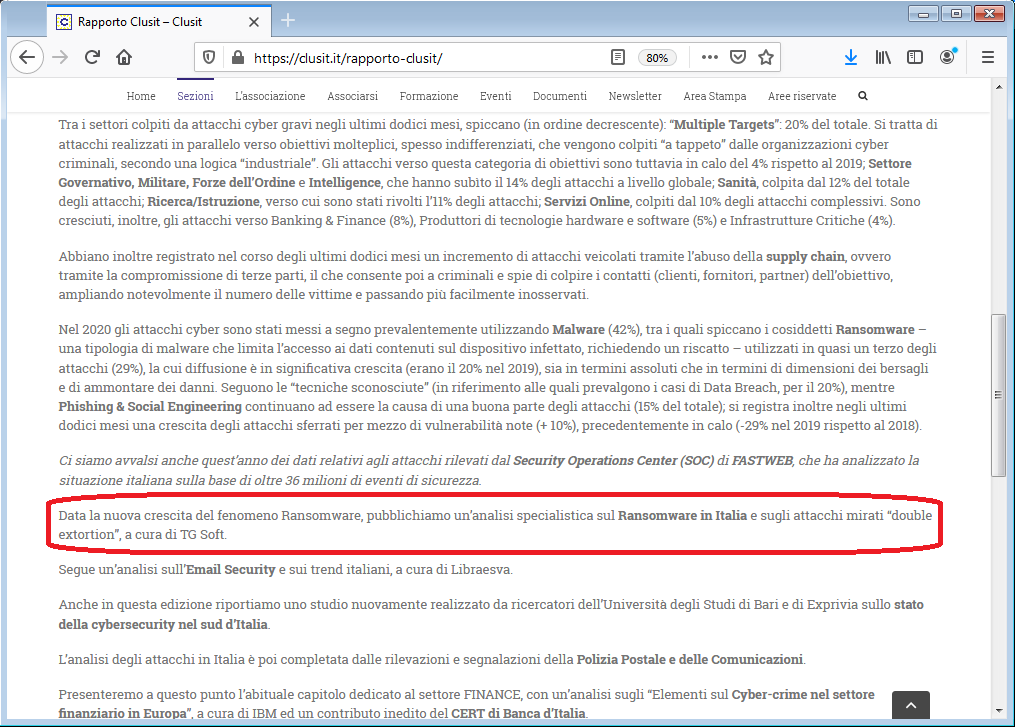Reset the 80% zoom level
This screenshot has height=727, width=1015.
(x=657, y=58)
